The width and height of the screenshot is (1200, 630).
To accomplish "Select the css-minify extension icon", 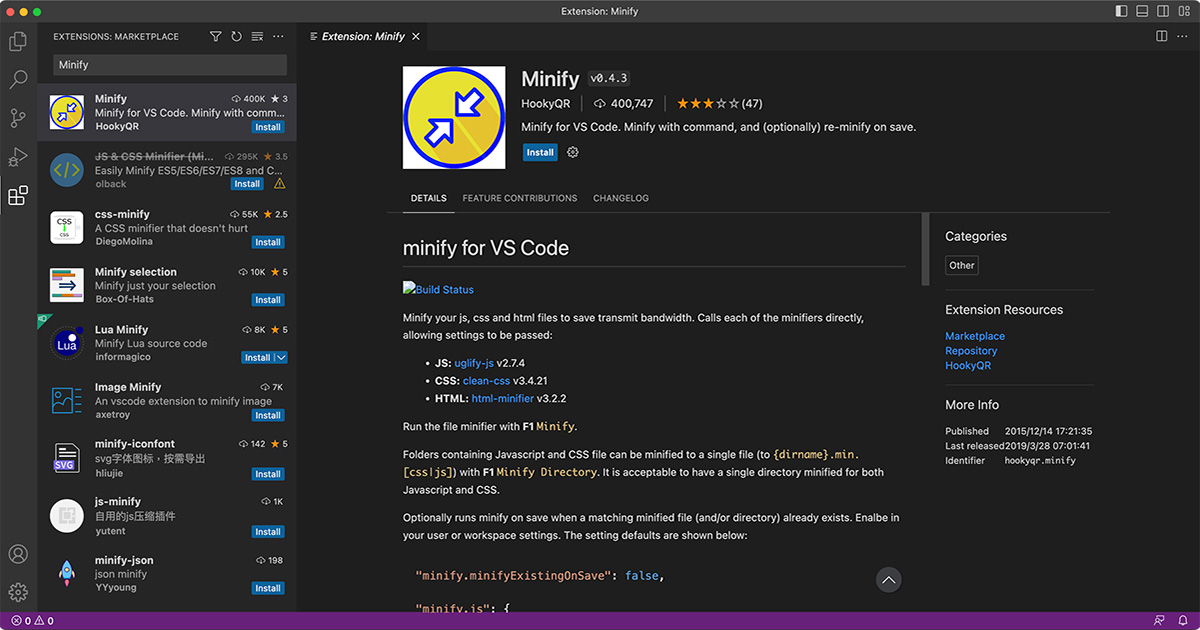I will pos(67,227).
